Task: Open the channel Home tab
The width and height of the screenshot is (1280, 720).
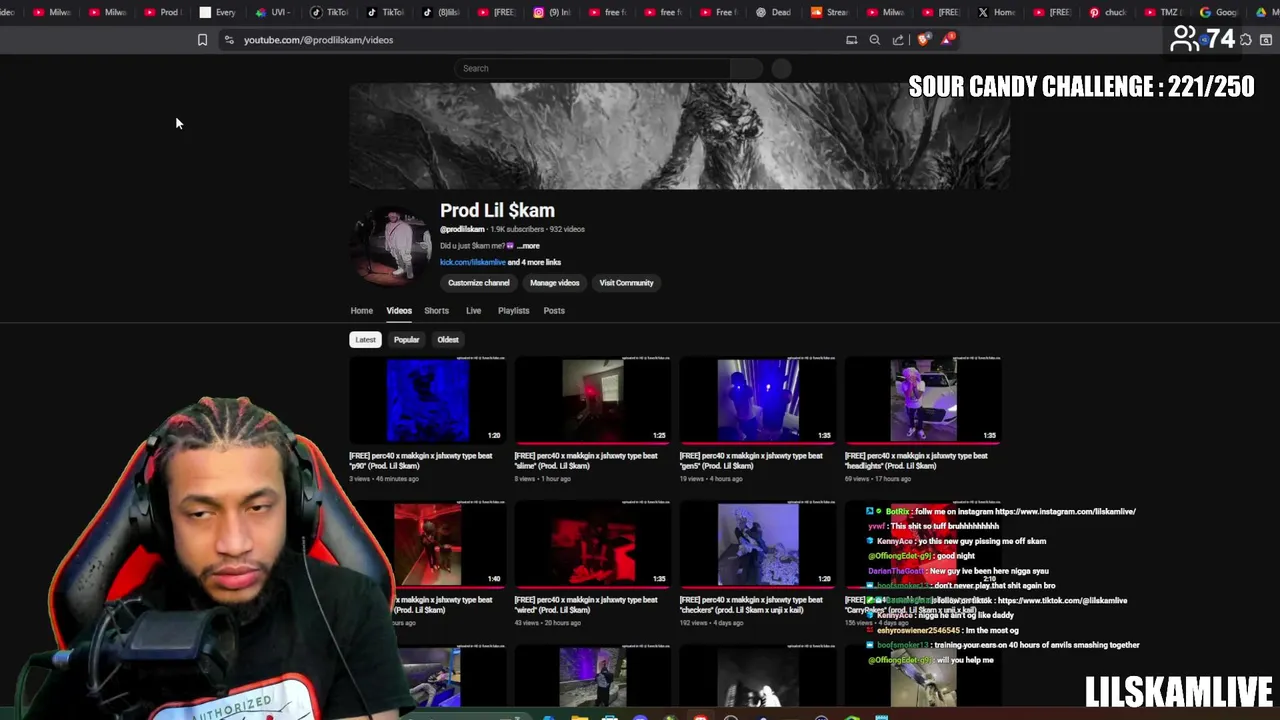Action: (x=361, y=311)
